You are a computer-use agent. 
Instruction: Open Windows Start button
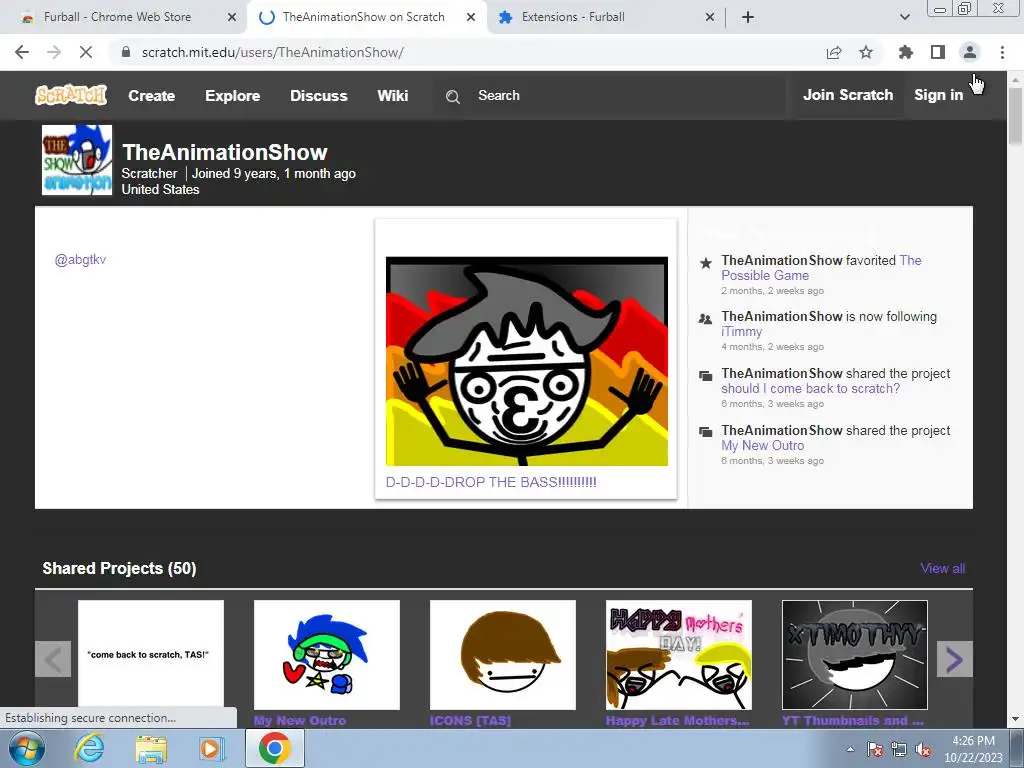click(x=27, y=748)
